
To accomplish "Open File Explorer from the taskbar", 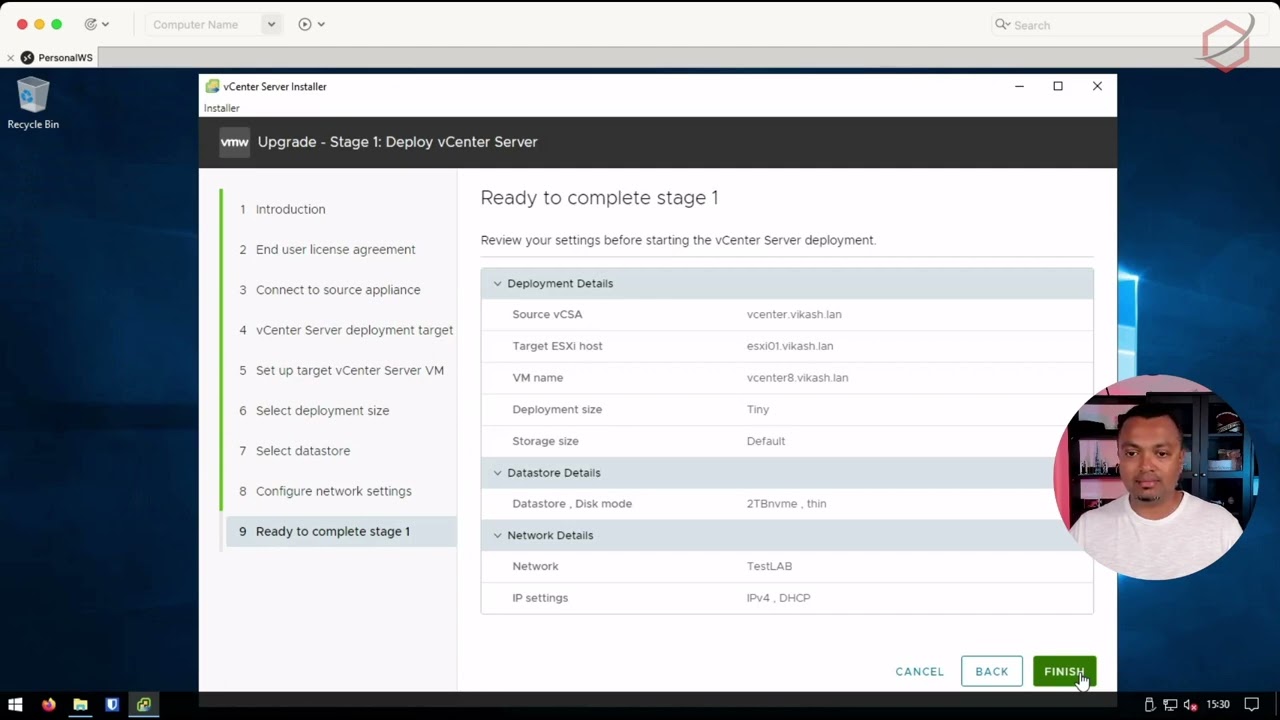I will click(x=80, y=705).
